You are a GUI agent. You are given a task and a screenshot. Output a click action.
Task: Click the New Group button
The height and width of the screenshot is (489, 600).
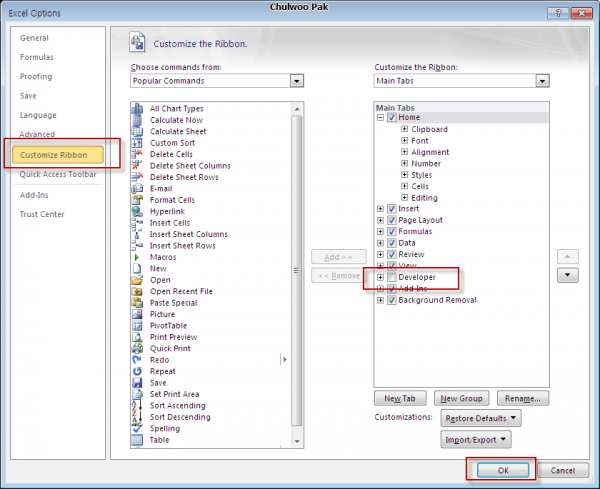pyautogui.click(x=461, y=398)
